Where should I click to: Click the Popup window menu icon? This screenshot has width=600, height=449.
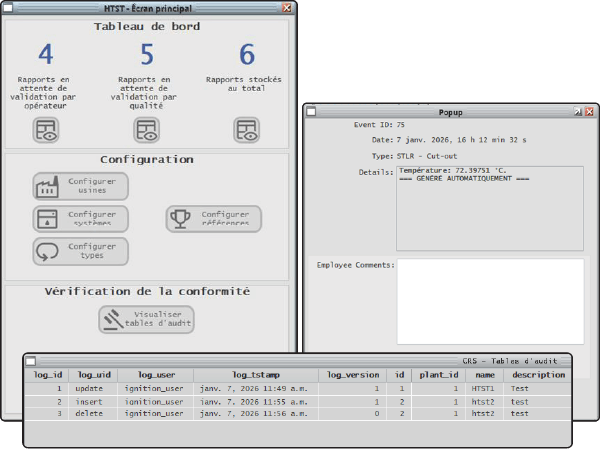311,112
